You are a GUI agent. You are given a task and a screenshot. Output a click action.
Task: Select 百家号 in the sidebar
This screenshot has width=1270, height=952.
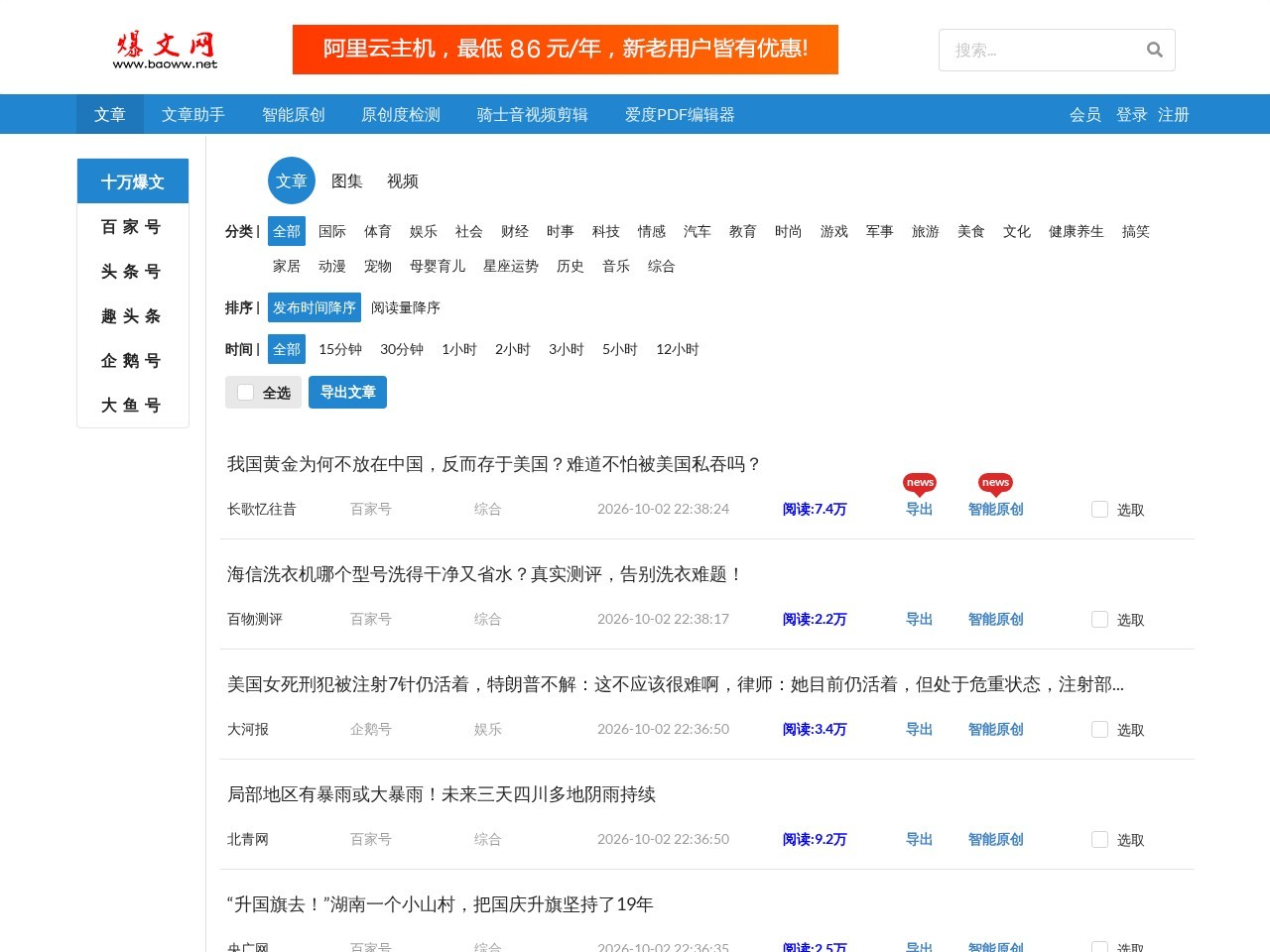[x=132, y=227]
